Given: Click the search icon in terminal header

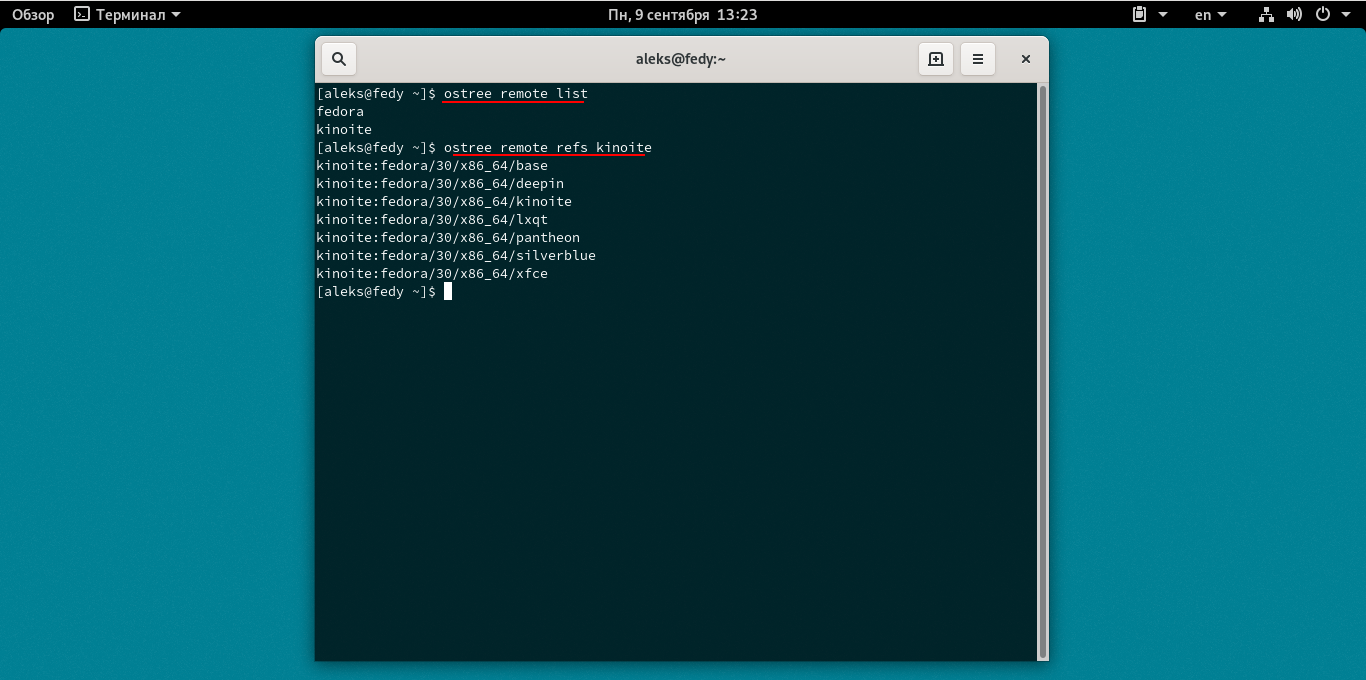Looking at the screenshot, I should click(x=339, y=59).
